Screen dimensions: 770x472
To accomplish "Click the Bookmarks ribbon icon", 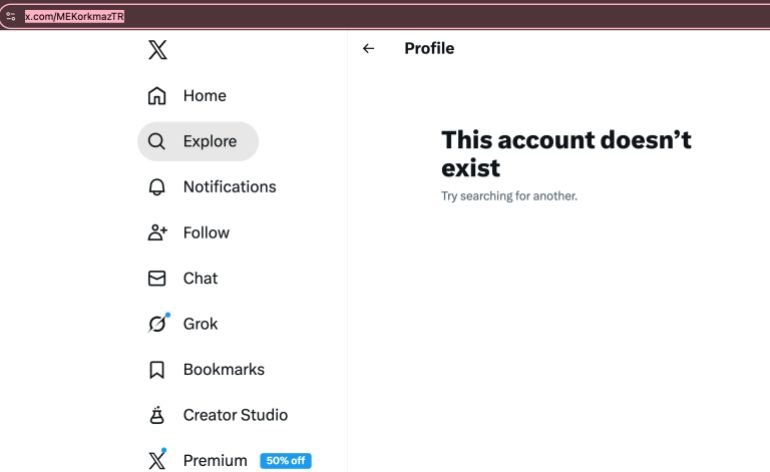I will coord(157,370).
